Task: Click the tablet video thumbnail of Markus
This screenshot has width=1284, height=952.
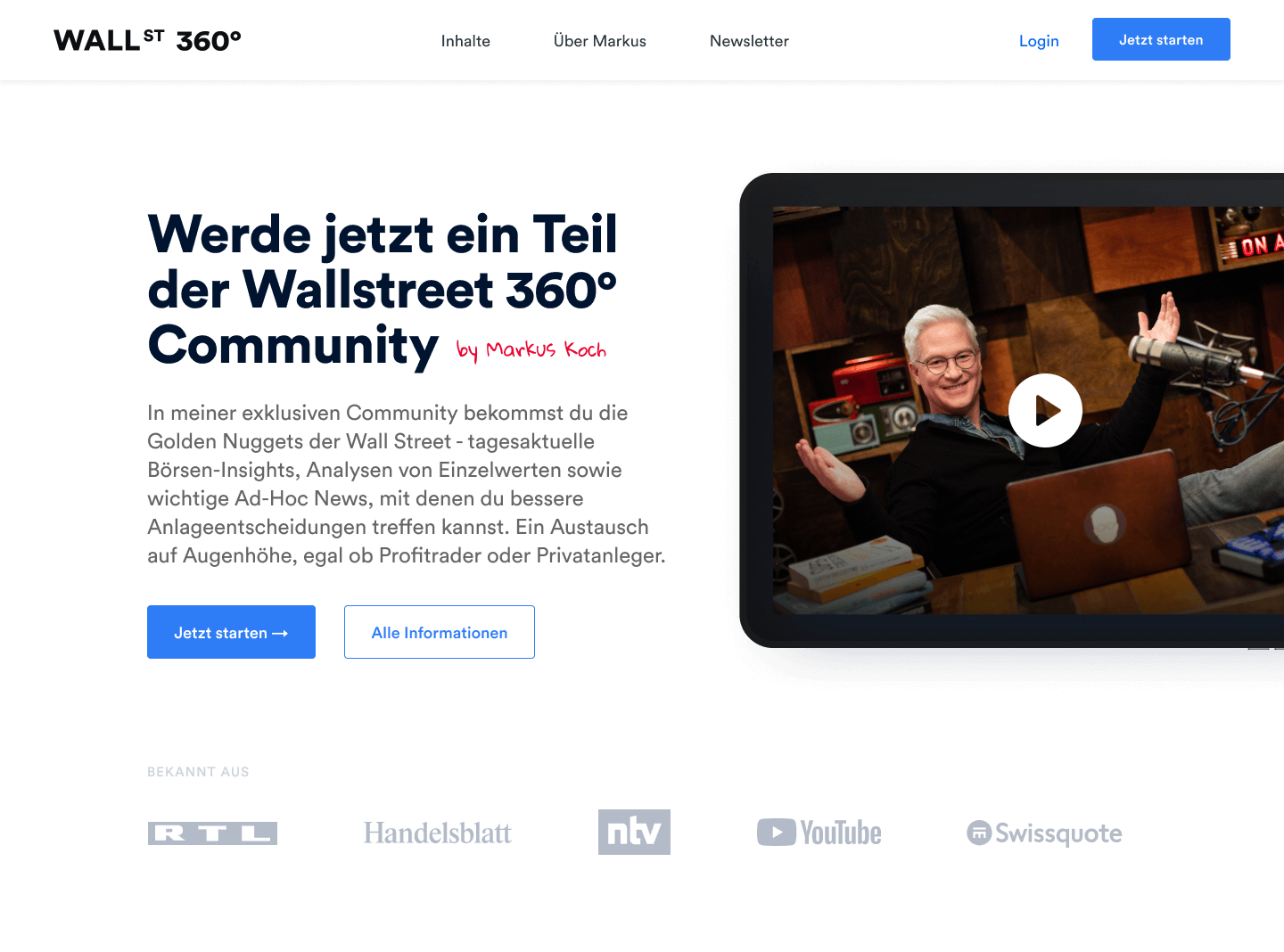Action: click(x=1028, y=410)
